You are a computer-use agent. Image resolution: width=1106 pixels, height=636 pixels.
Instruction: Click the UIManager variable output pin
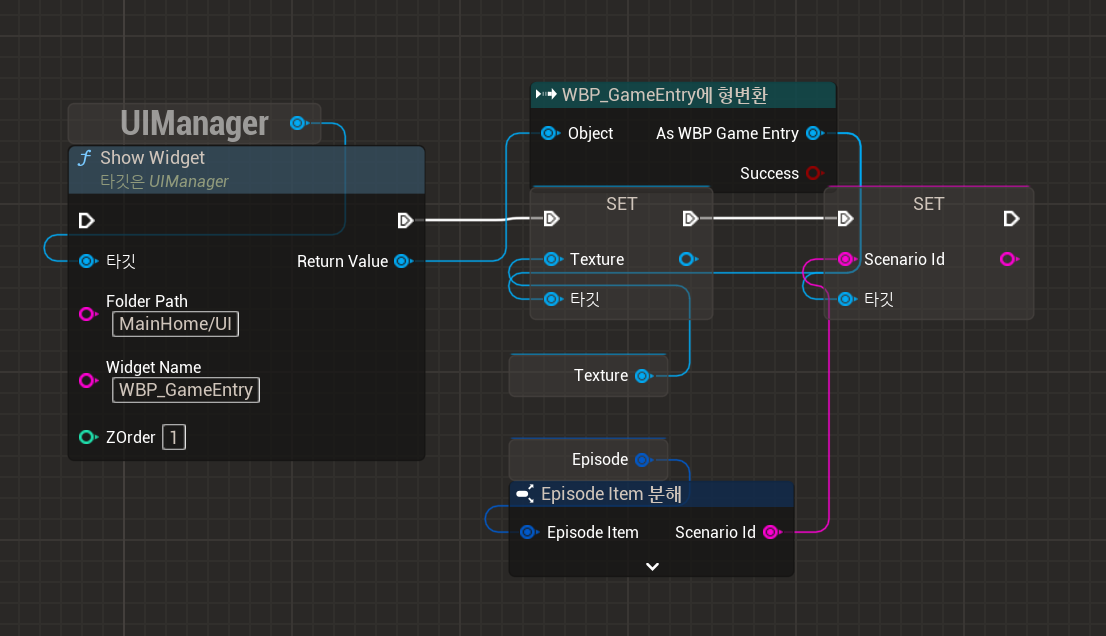pyautogui.click(x=297, y=123)
